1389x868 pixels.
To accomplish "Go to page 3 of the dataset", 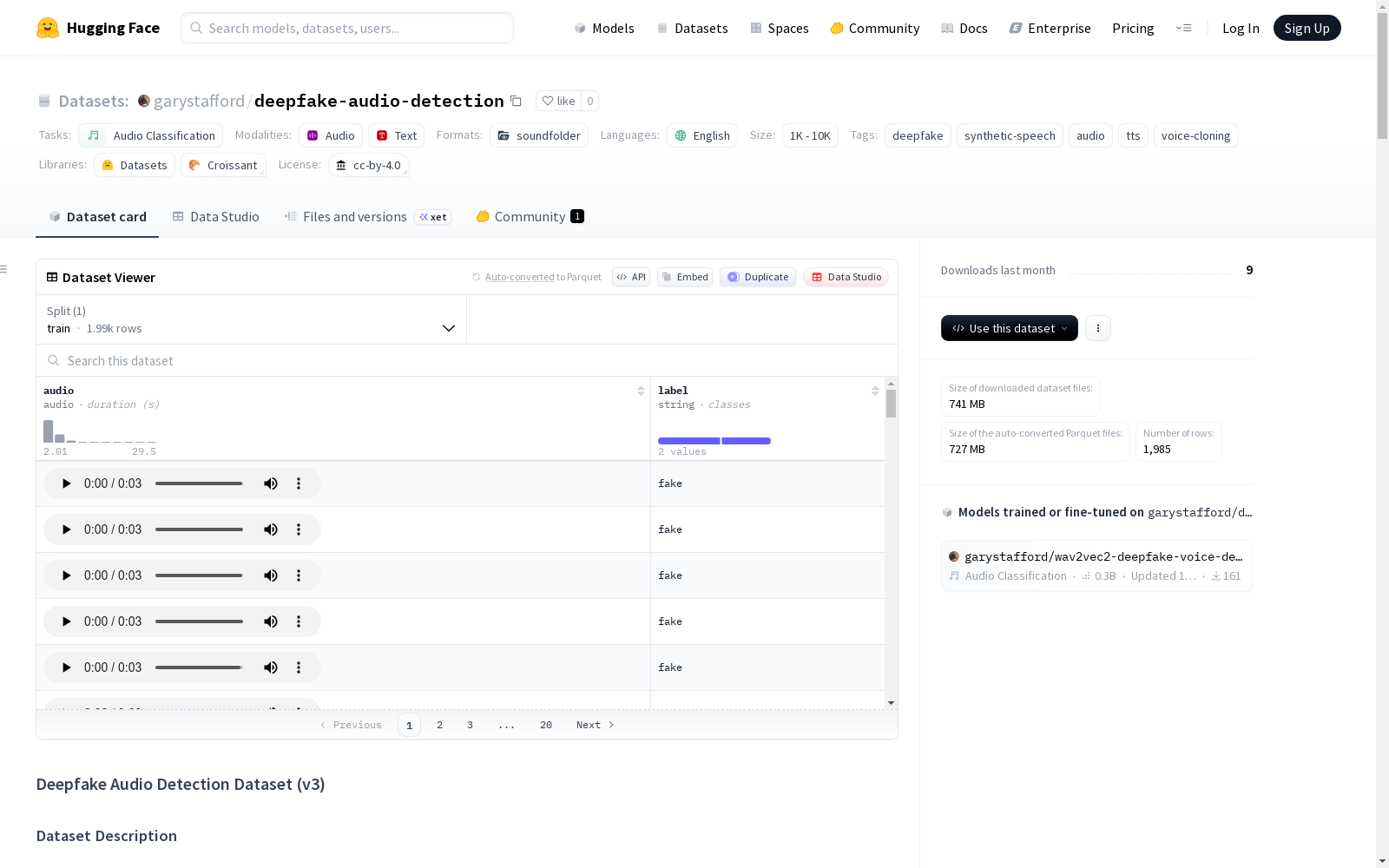I will coord(471,725).
